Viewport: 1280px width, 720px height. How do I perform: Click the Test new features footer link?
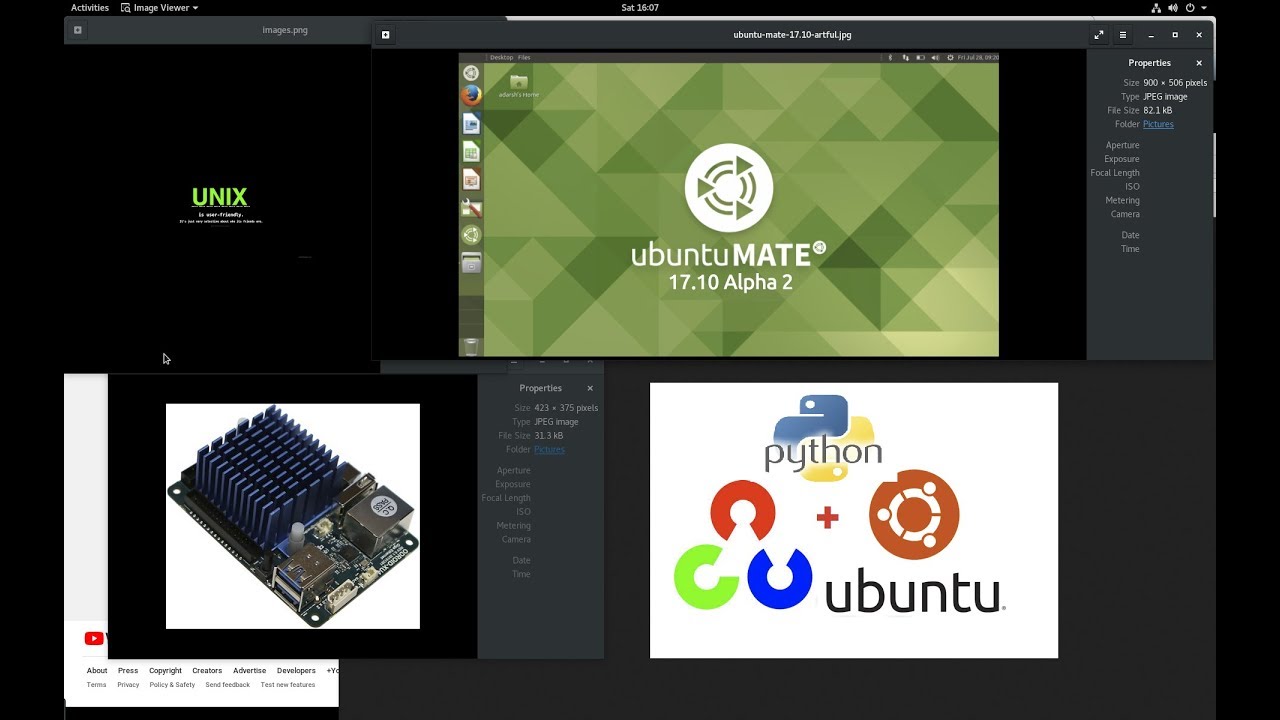pos(288,685)
